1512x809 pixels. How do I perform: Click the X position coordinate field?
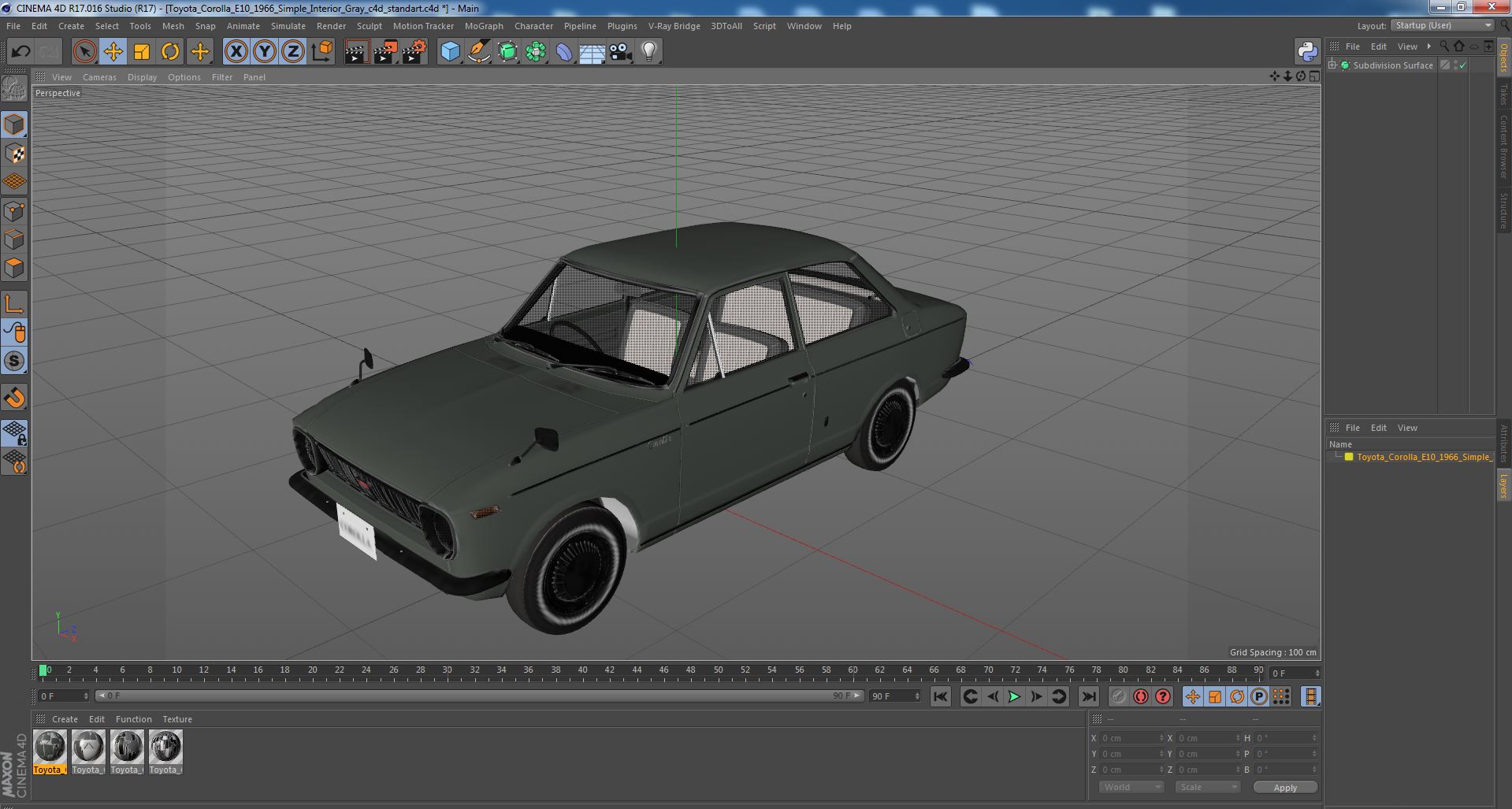(1131, 738)
